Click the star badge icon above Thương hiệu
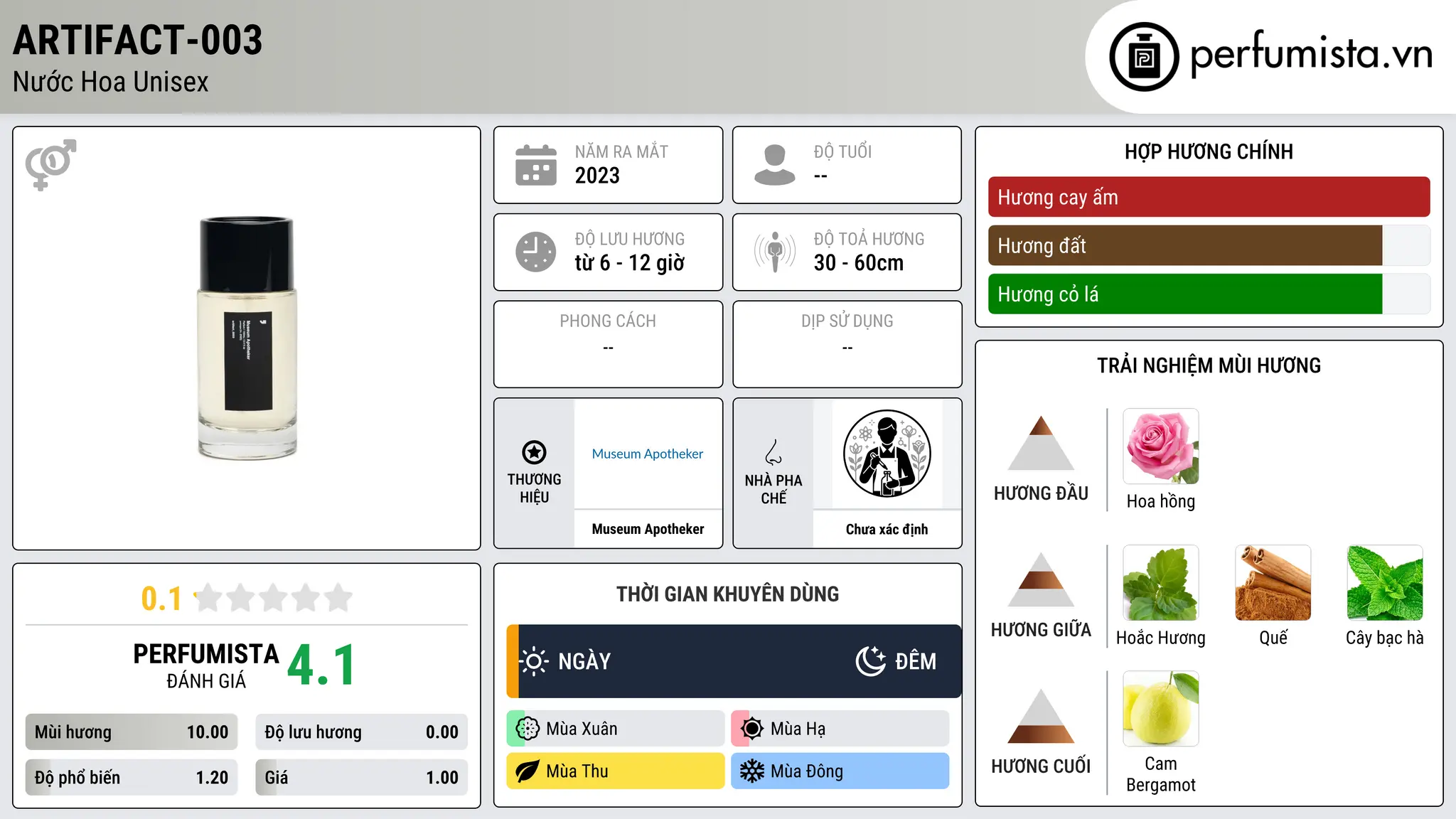1456x819 pixels. [534, 452]
